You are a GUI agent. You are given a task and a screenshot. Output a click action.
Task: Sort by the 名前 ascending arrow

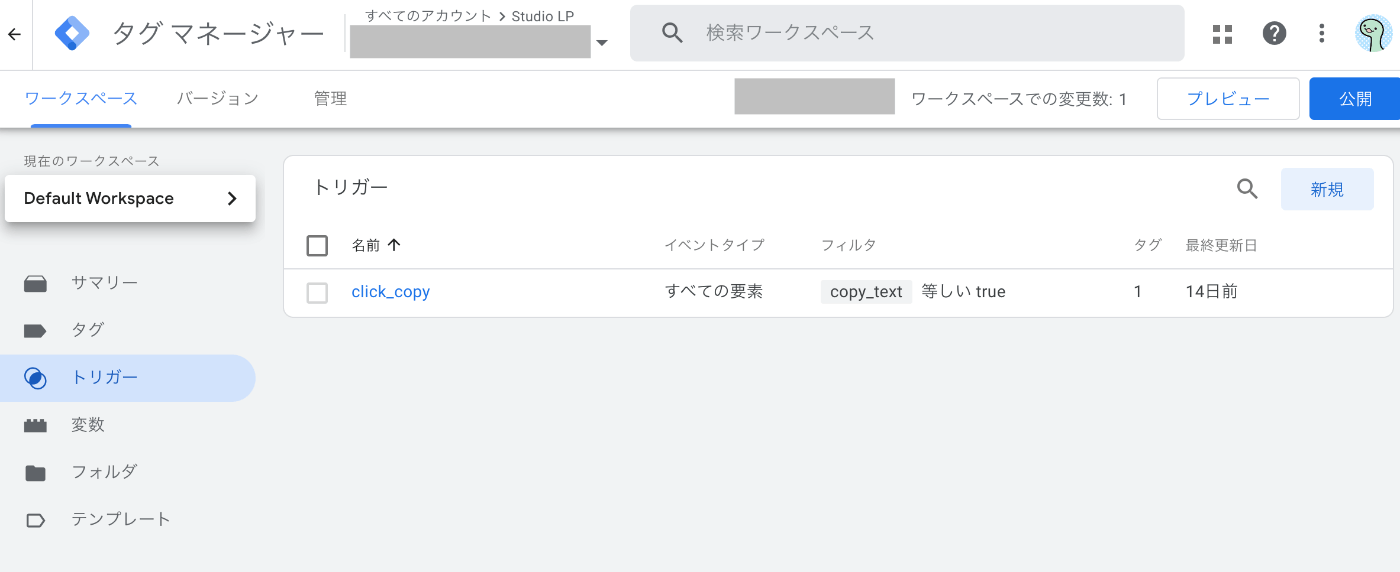[x=394, y=245]
